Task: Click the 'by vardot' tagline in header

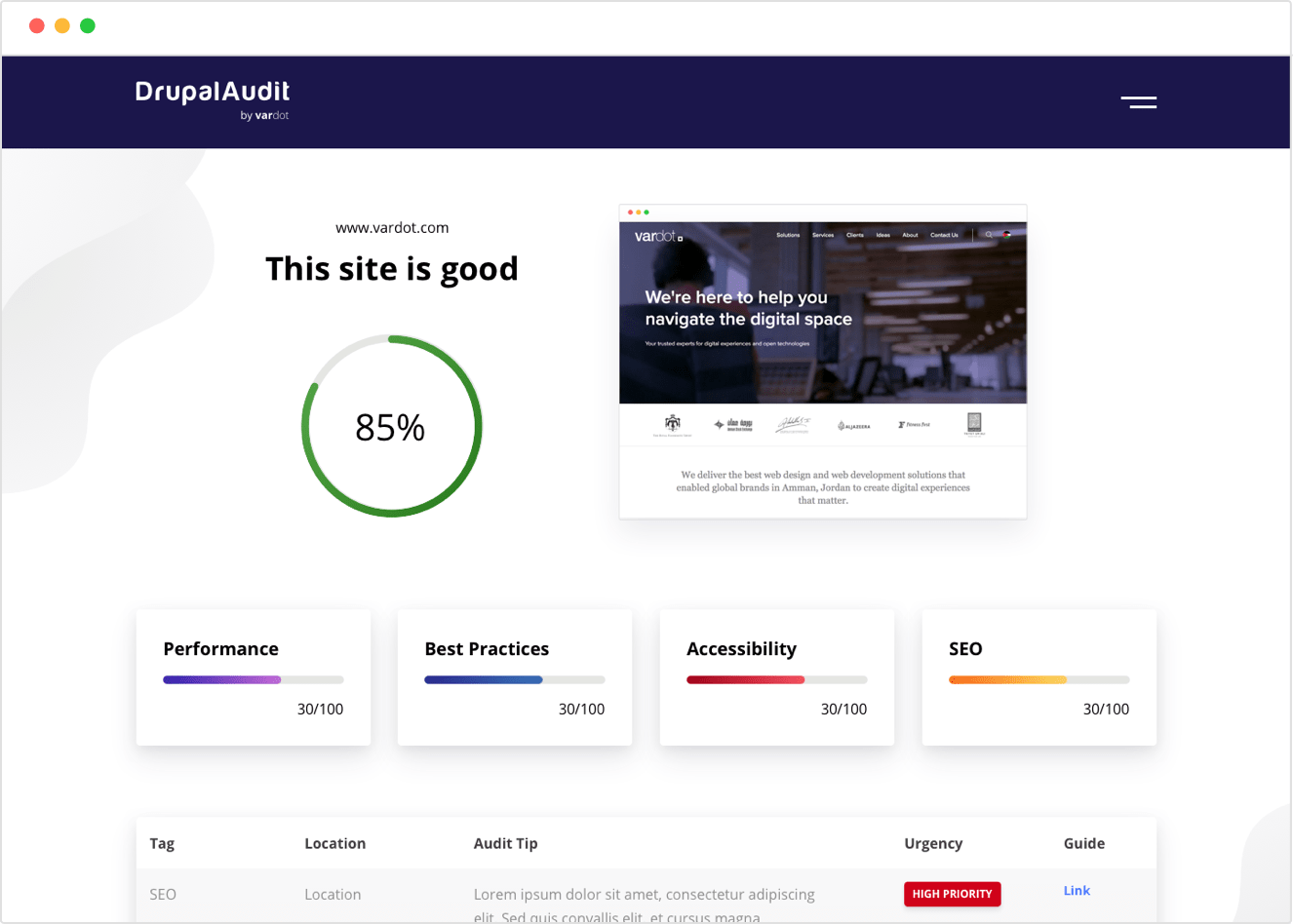Action: (264, 115)
